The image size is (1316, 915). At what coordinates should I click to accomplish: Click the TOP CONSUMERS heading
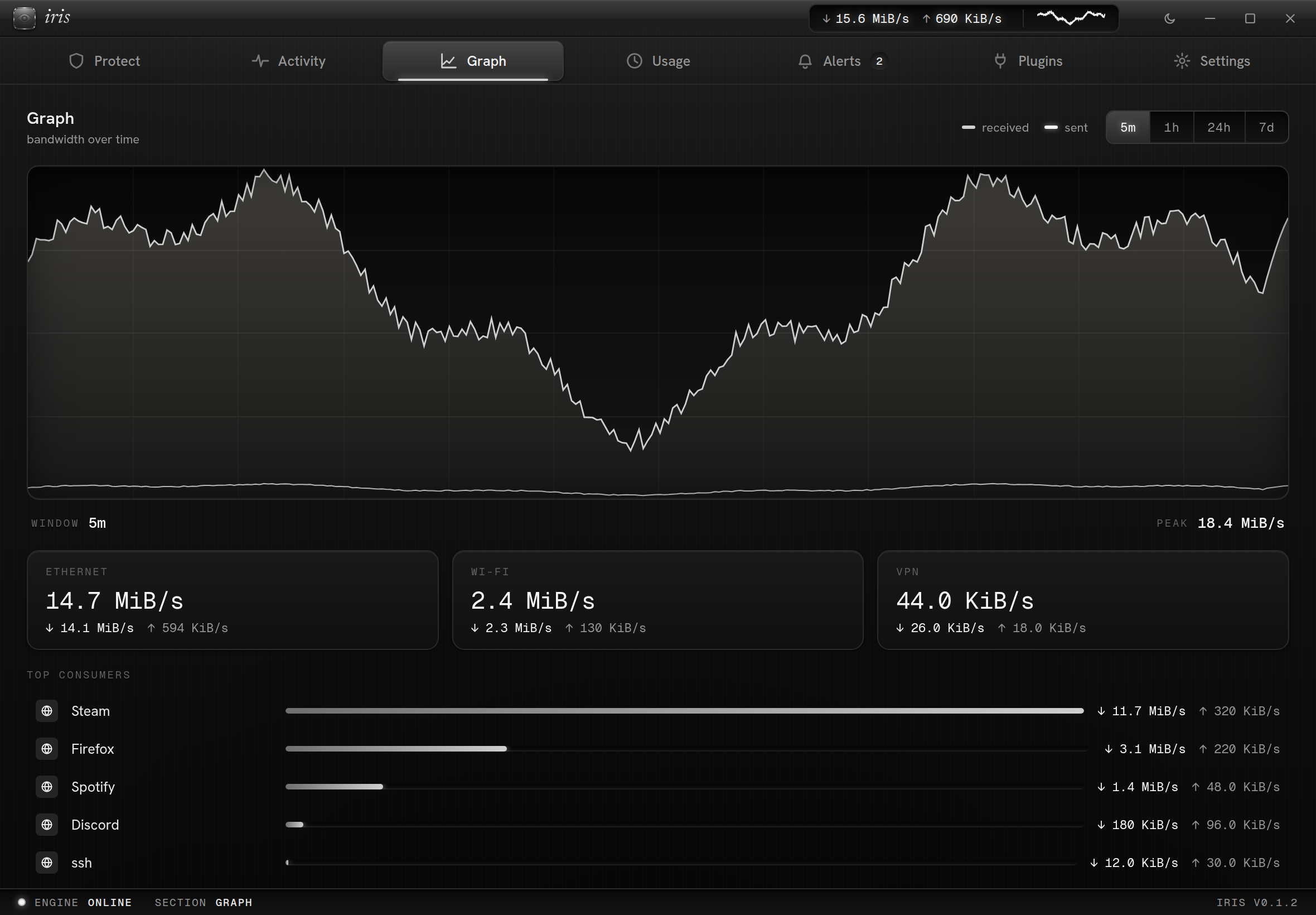[x=79, y=675]
